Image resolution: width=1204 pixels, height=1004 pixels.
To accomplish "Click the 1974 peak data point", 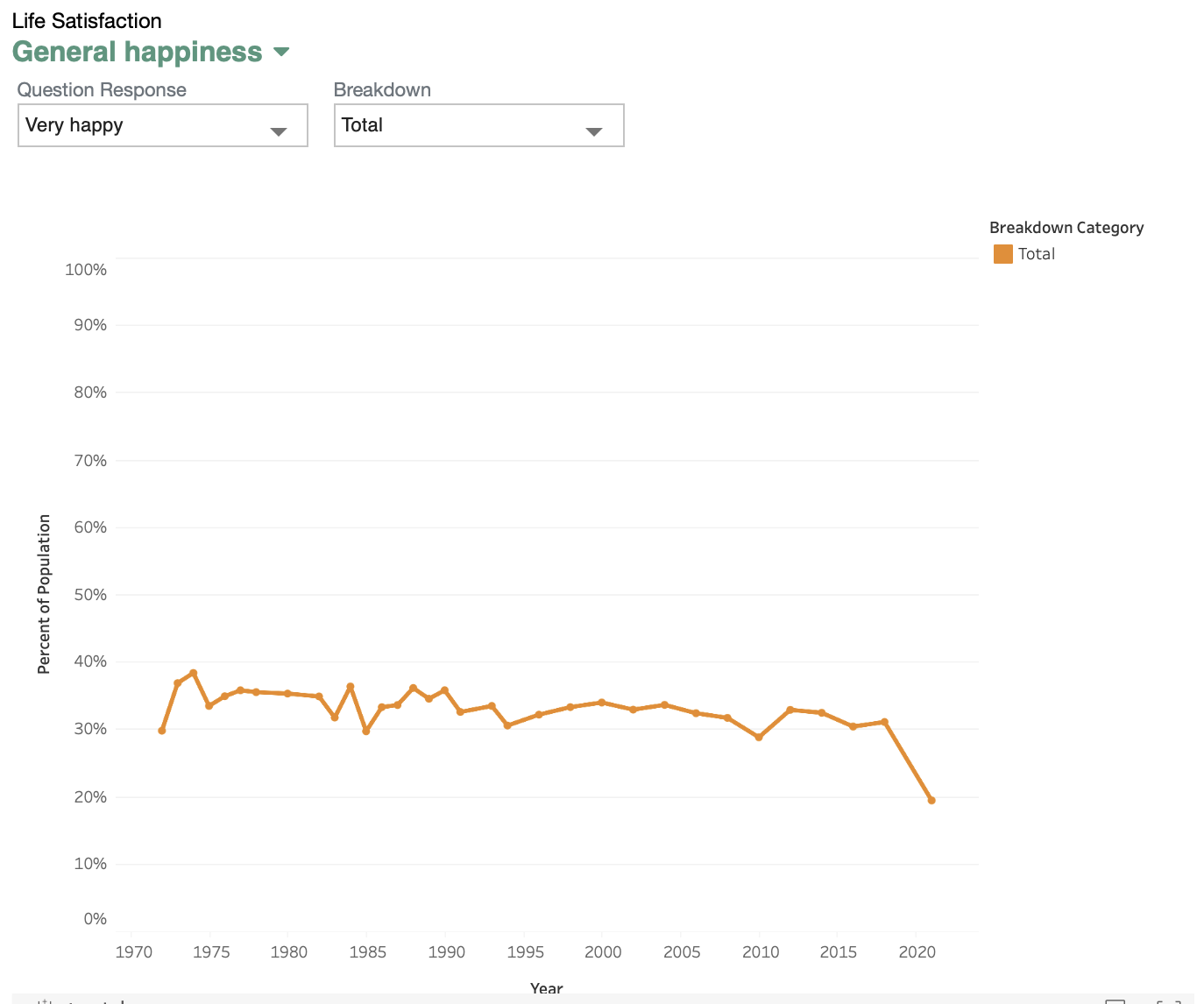I will [194, 673].
